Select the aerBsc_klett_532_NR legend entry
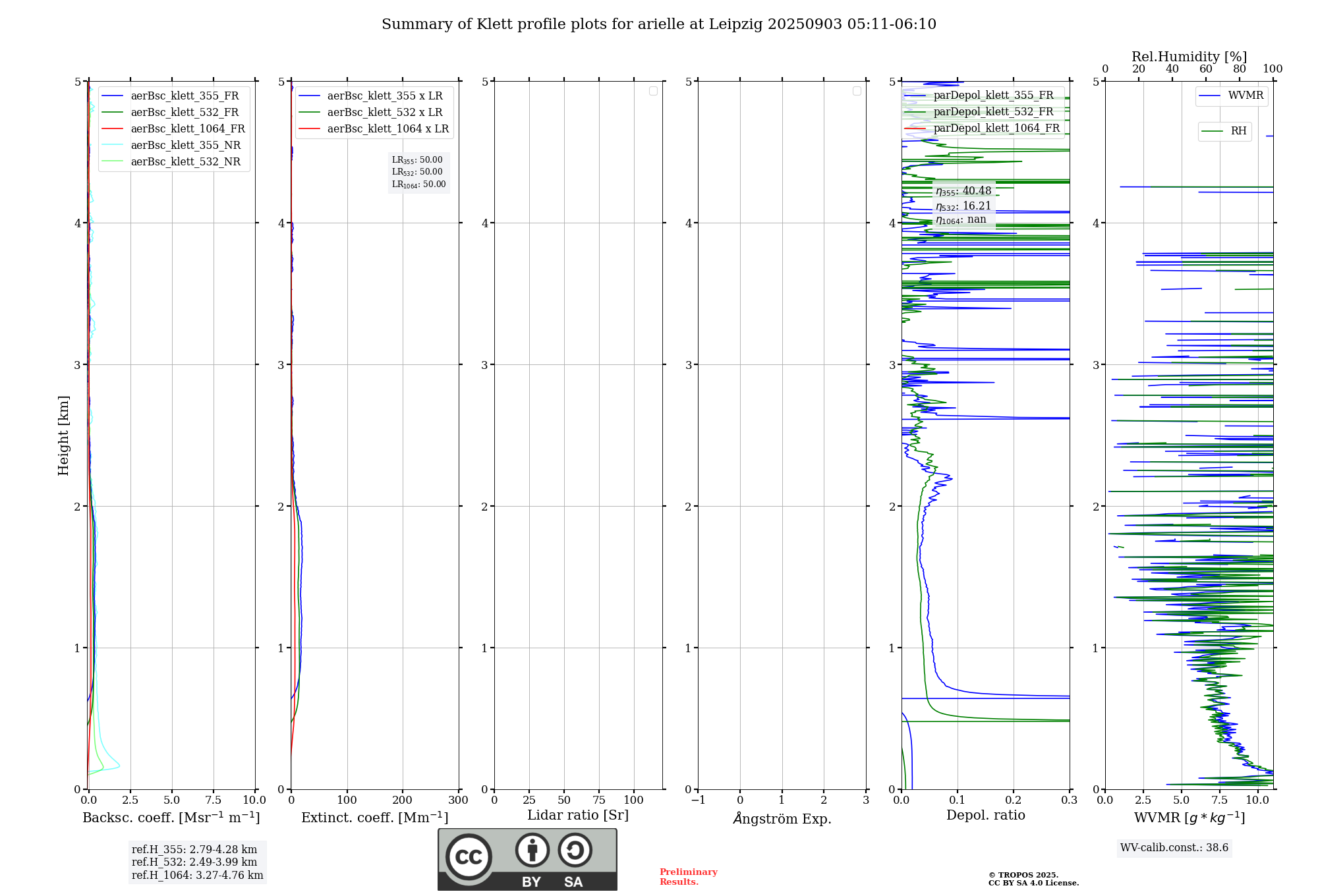 pyautogui.click(x=185, y=162)
